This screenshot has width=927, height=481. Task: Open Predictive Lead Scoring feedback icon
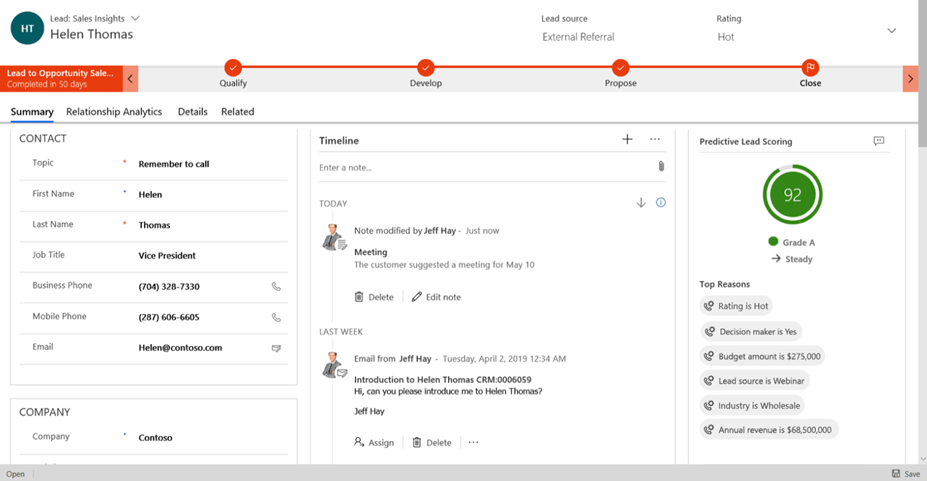tap(878, 142)
